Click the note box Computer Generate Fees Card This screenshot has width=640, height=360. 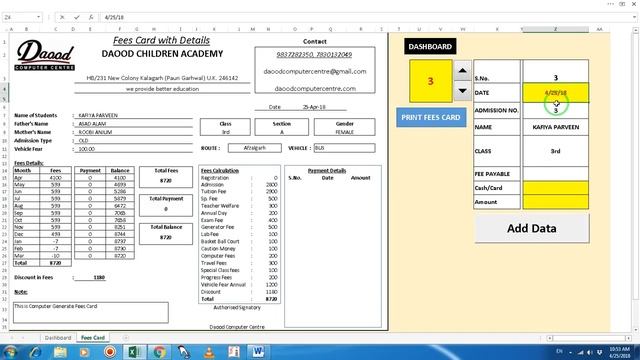pyautogui.click(x=91, y=312)
